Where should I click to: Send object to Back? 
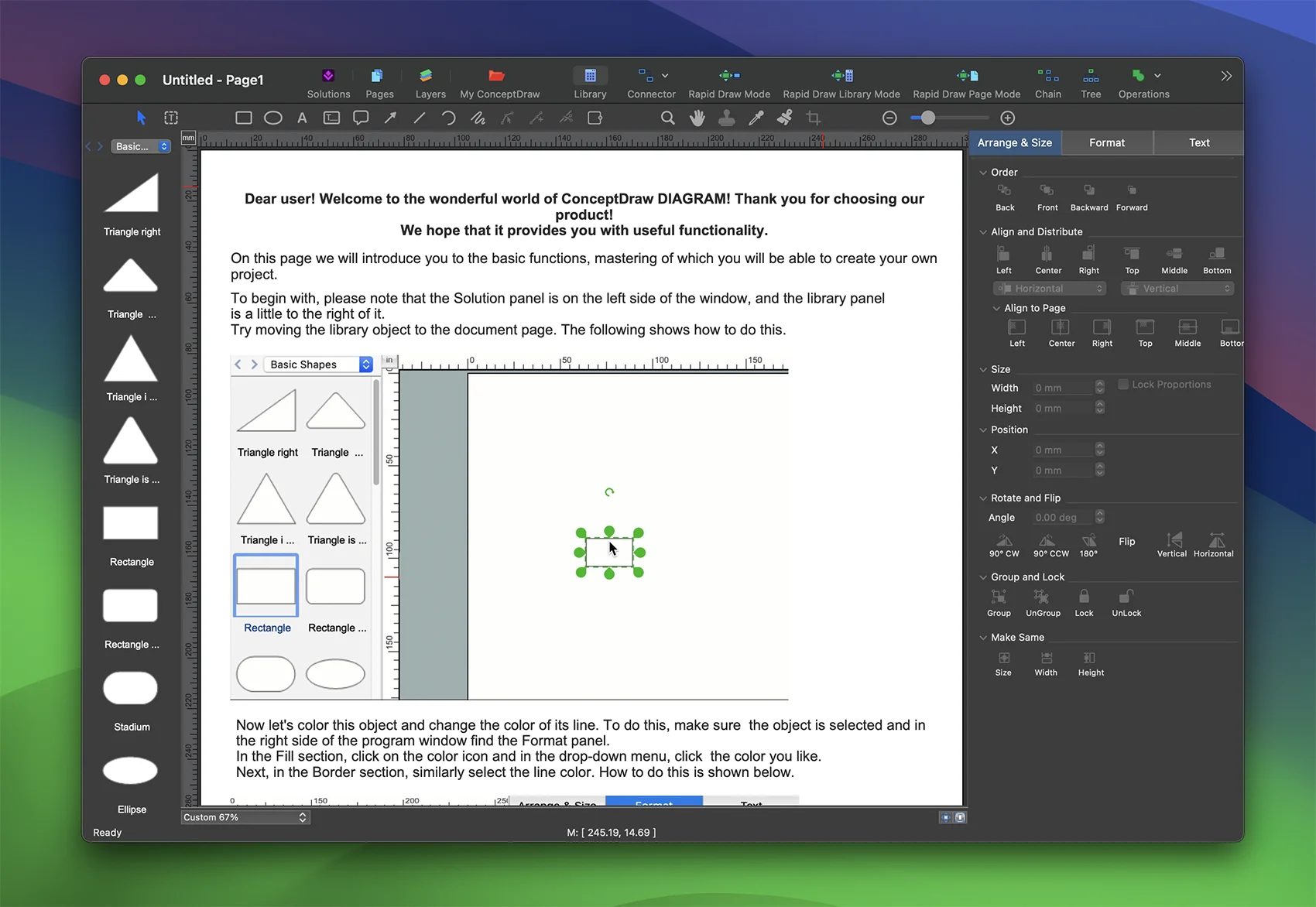[1005, 197]
